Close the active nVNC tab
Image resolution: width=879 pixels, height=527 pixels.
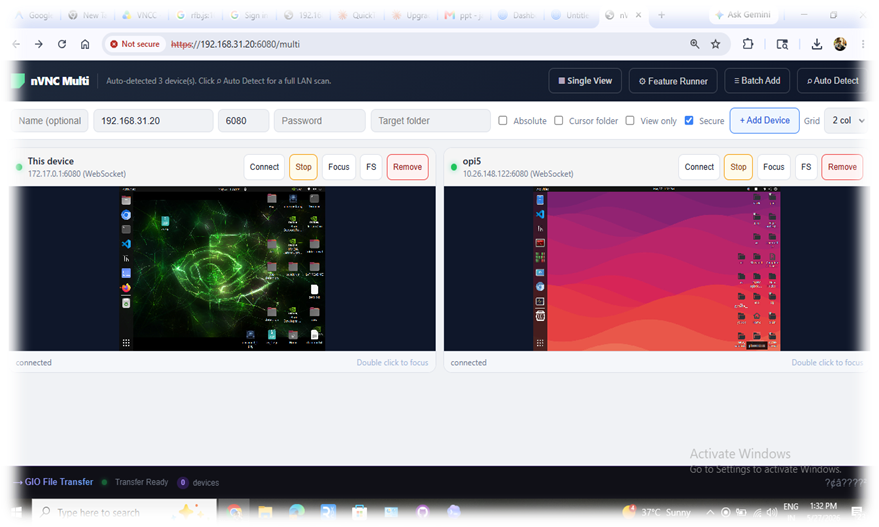click(x=638, y=15)
